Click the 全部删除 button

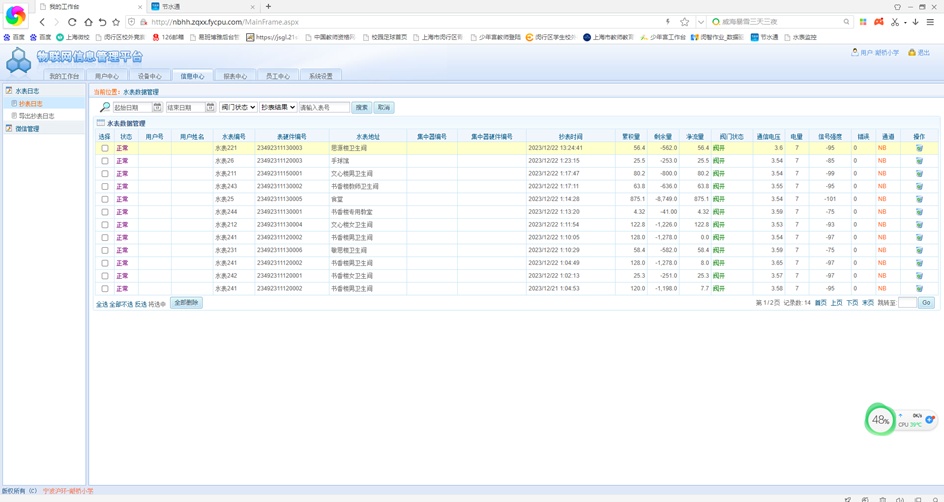186,303
